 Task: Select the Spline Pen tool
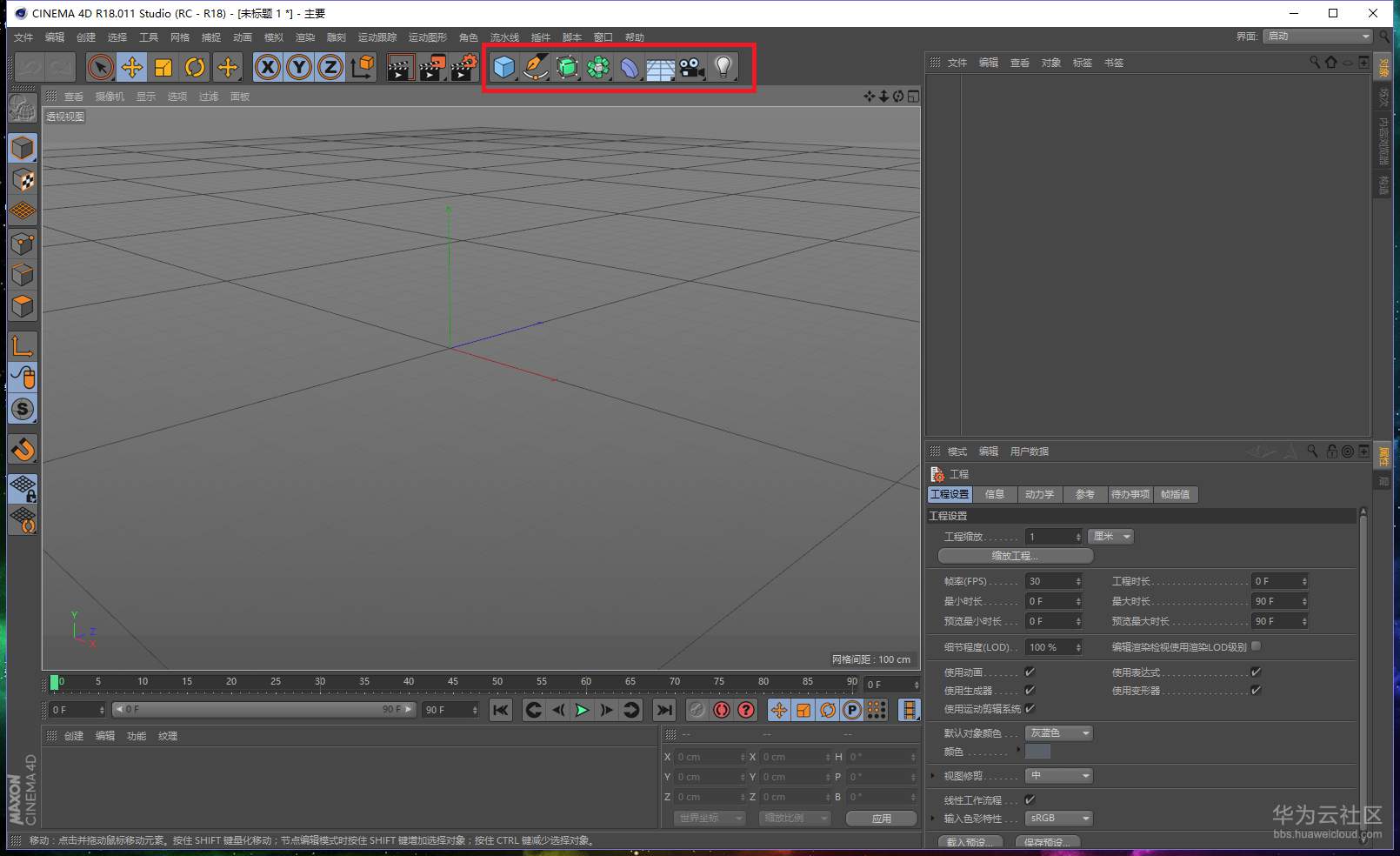pos(535,67)
